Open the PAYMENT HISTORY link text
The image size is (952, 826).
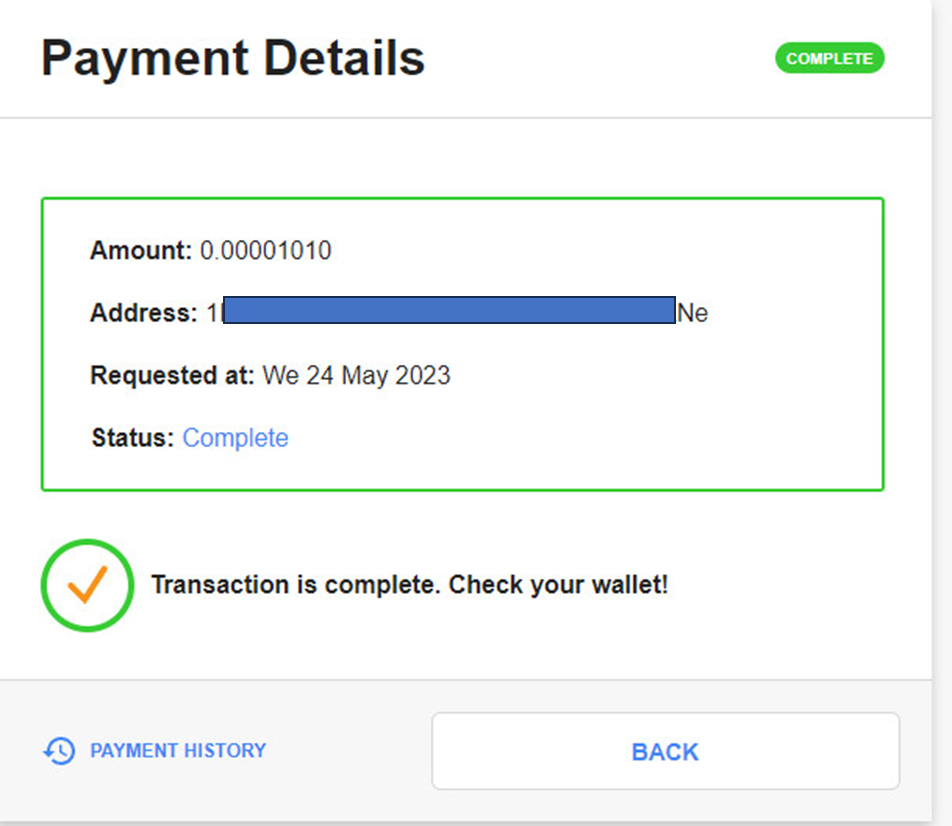tap(178, 751)
